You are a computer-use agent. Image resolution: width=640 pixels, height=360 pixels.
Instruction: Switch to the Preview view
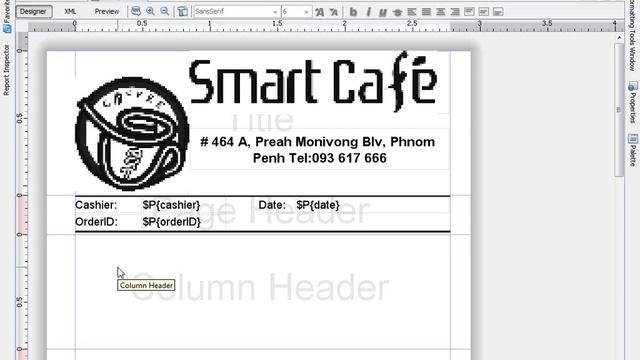click(107, 11)
